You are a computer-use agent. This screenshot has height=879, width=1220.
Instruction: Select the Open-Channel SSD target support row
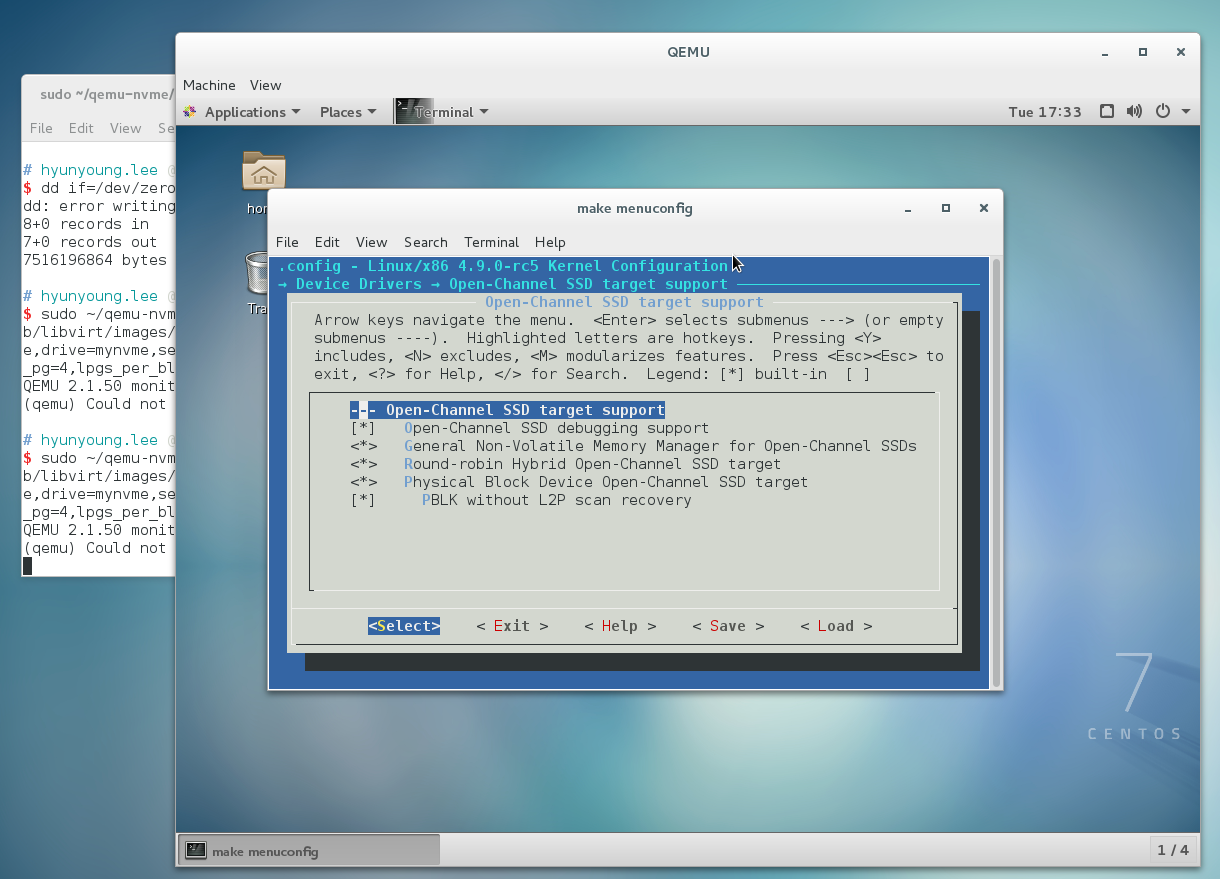point(507,410)
